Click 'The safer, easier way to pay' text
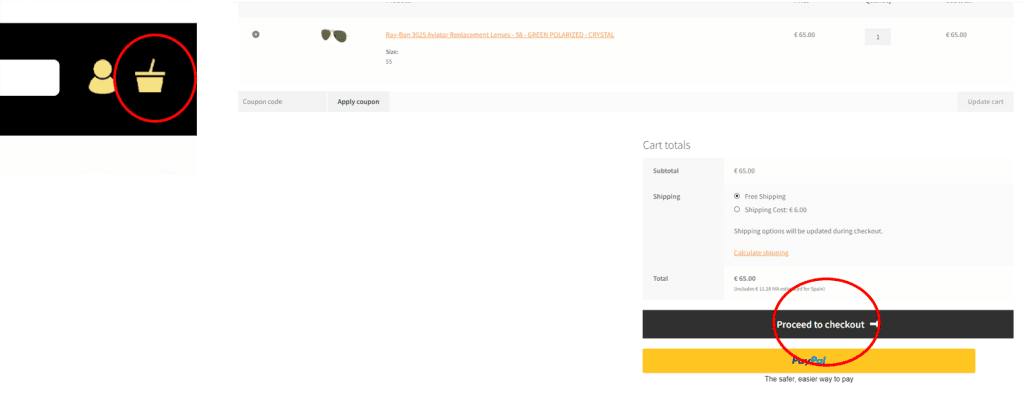Viewport: 1024px width, 394px height. [x=809, y=379]
